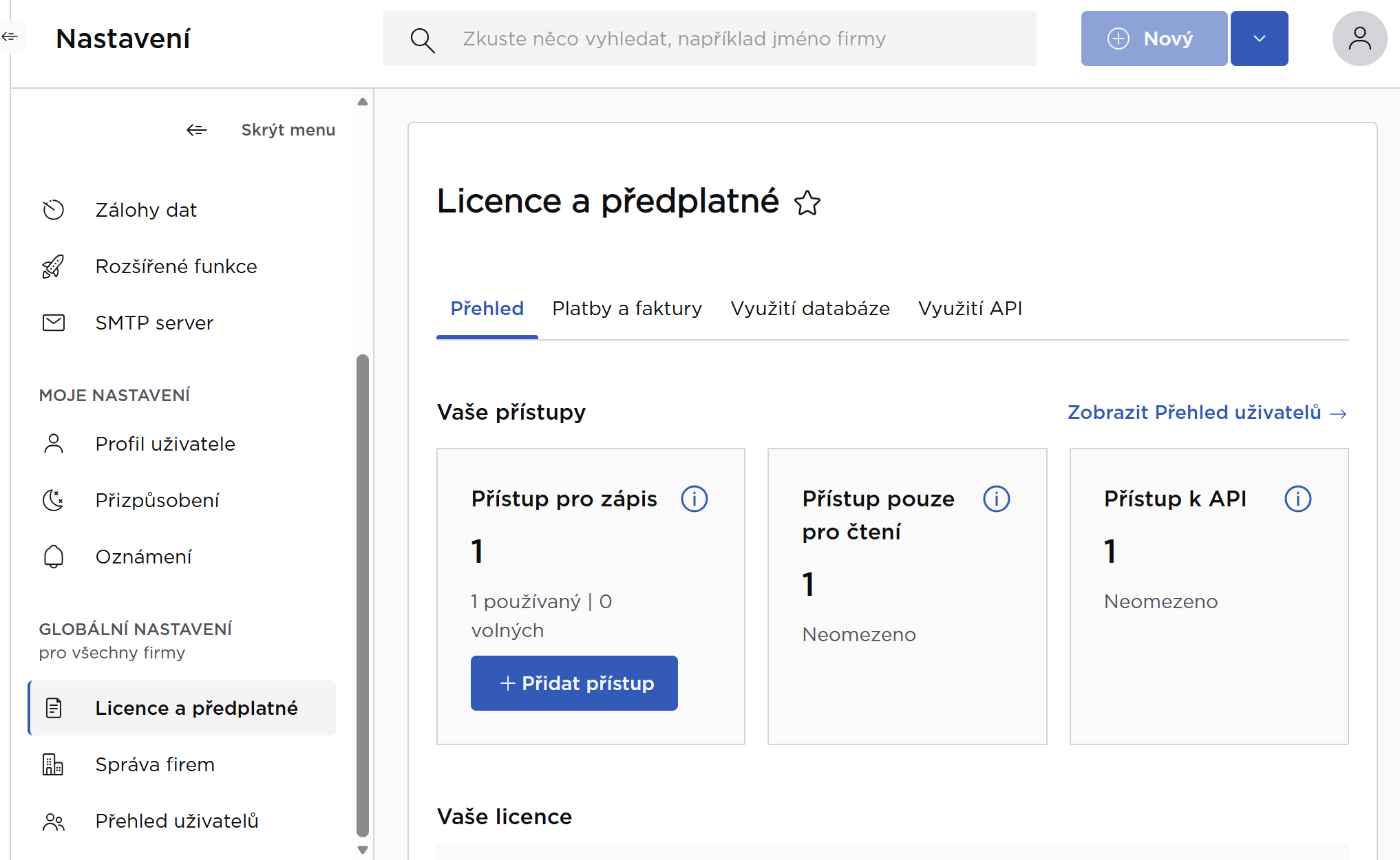Open the user account avatar icon
This screenshot has height=860, width=1400.
tap(1359, 39)
